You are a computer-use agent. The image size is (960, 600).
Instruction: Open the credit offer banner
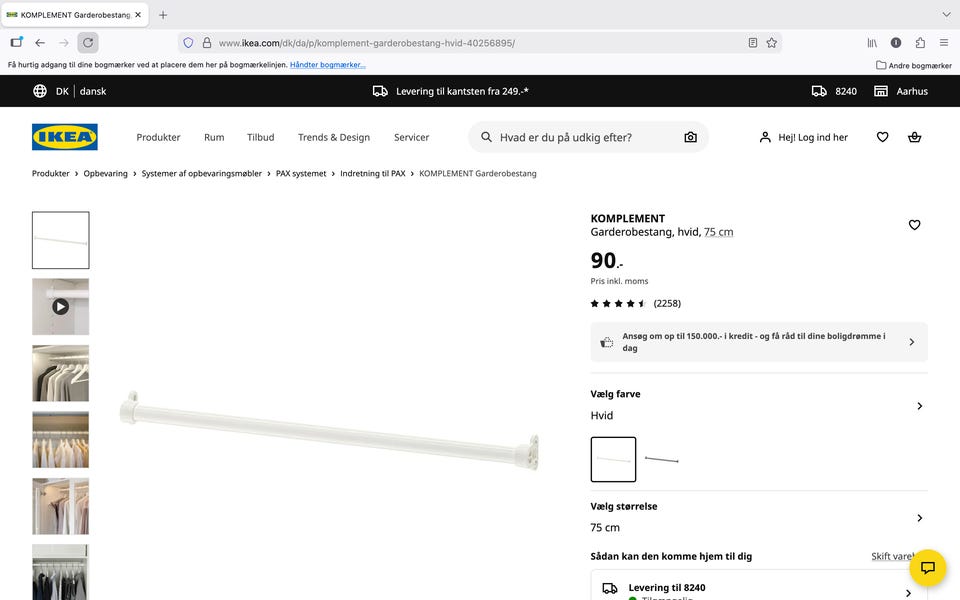pos(759,342)
